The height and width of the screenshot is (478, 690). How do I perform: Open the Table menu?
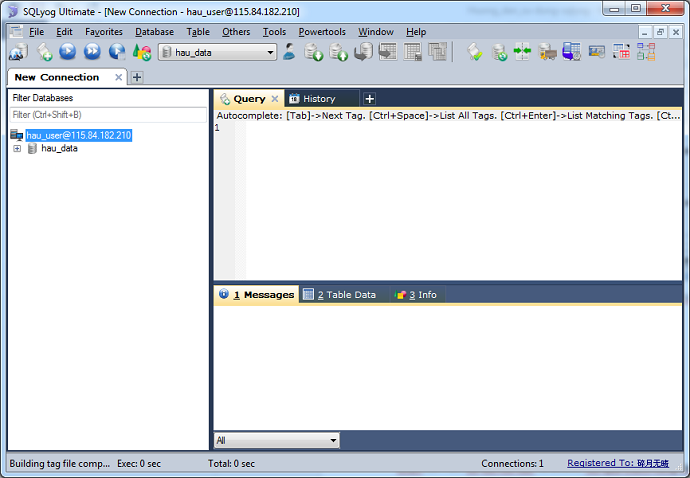click(x=198, y=32)
